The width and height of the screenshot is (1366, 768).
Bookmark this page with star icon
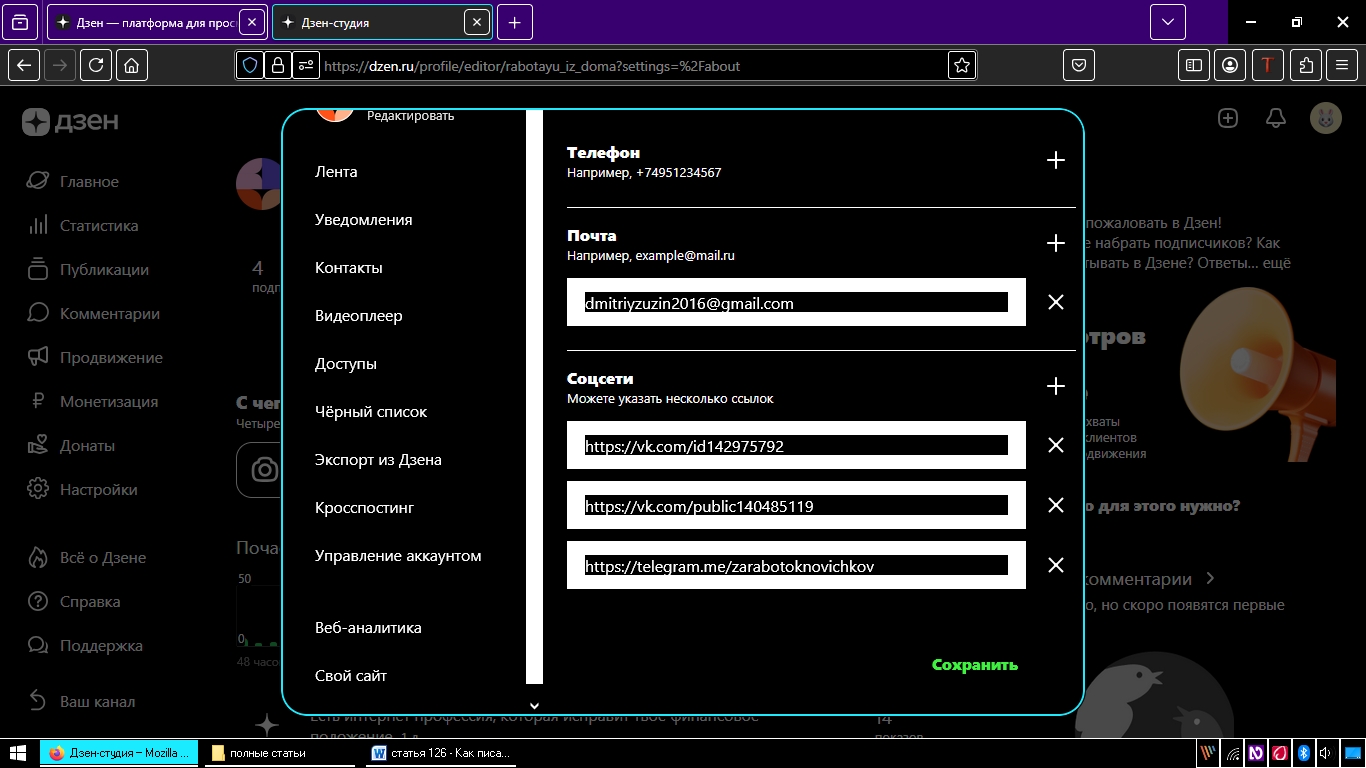tap(962, 66)
